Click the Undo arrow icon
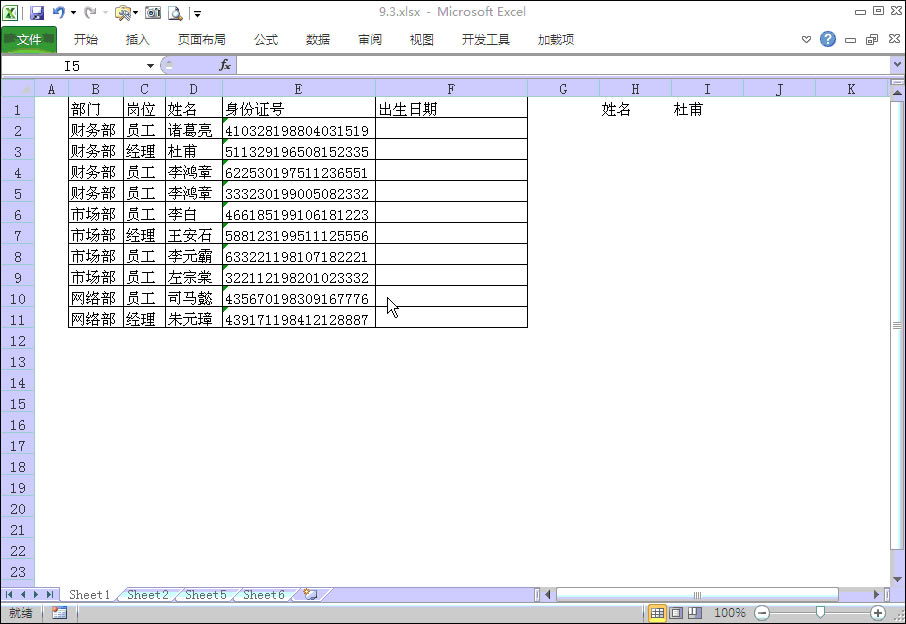This screenshot has height=624, width=906. [x=58, y=12]
